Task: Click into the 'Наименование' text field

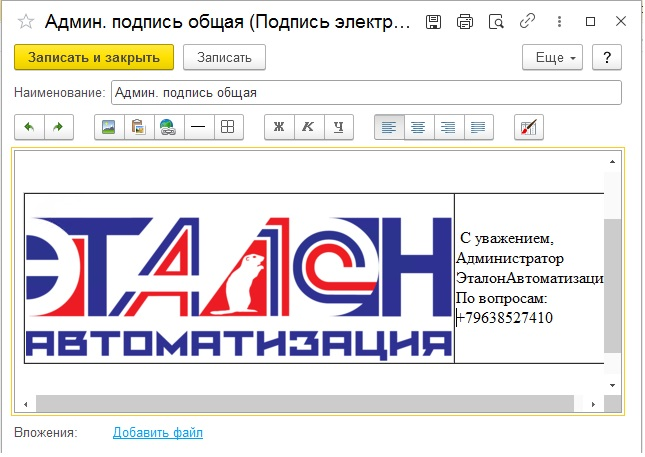Action: click(x=365, y=93)
